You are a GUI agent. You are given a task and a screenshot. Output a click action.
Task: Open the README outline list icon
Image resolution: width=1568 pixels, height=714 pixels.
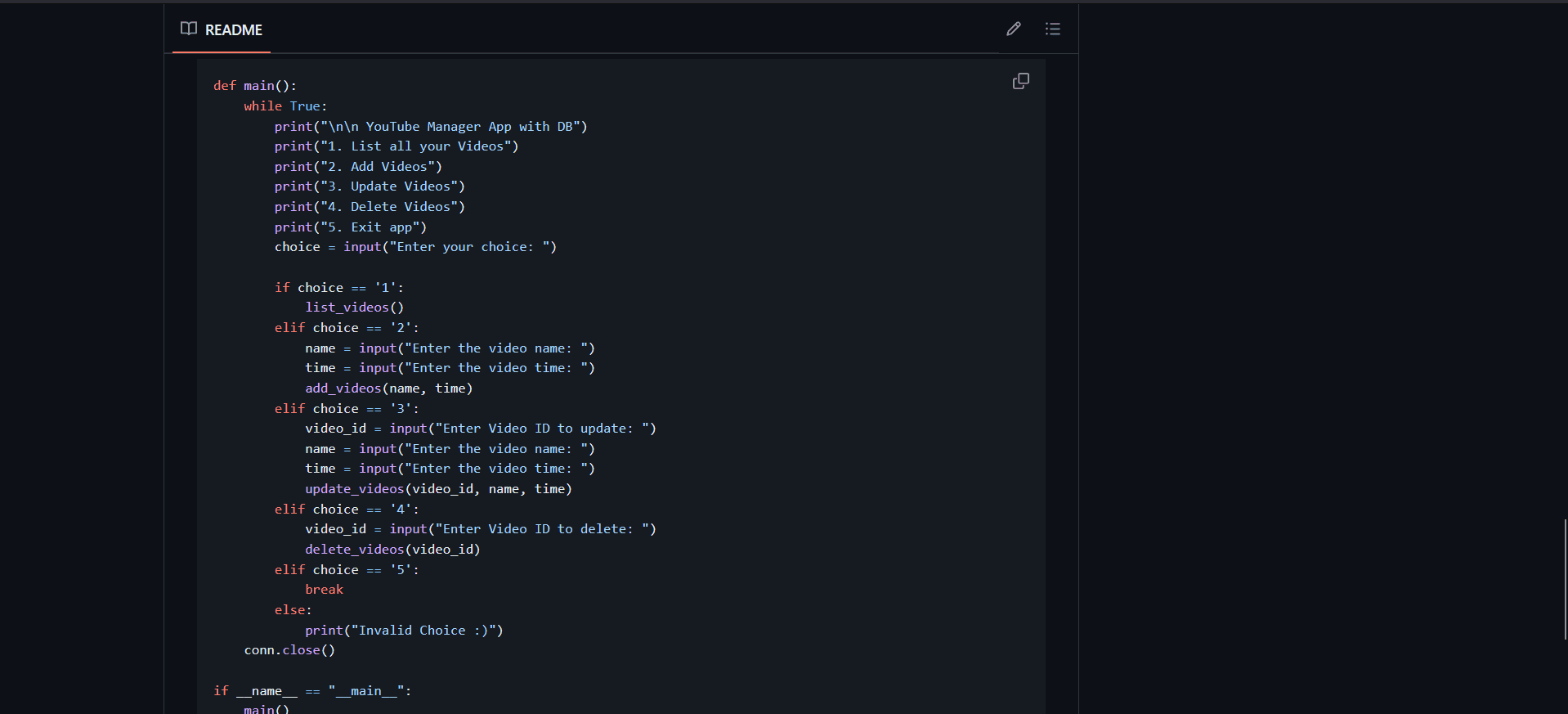point(1053,29)
